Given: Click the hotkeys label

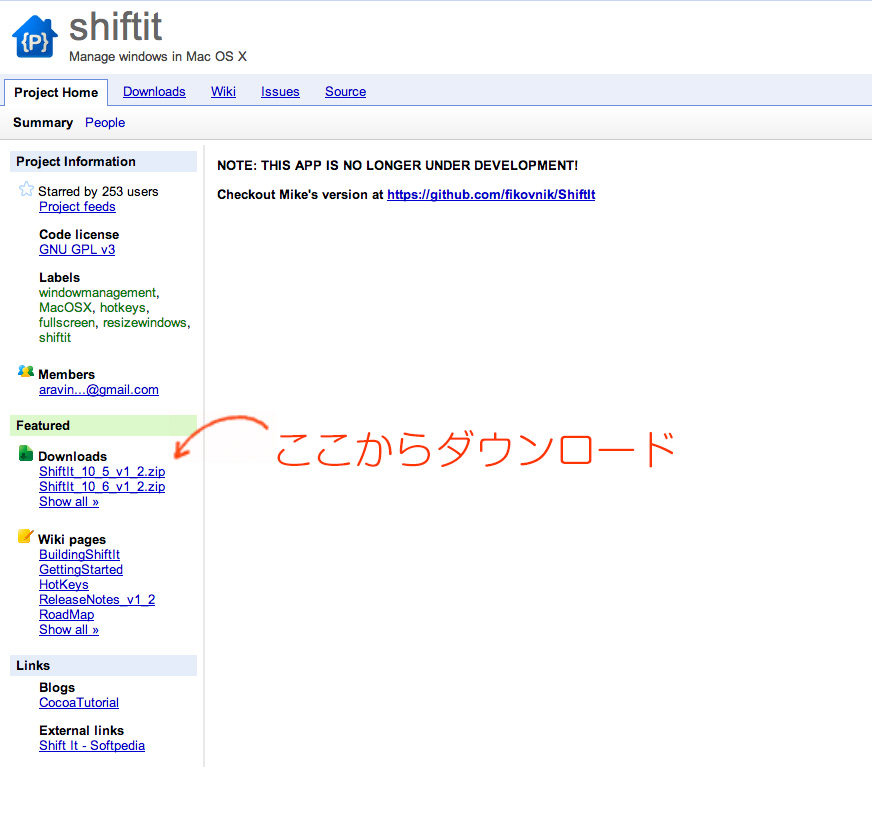Looking at the screenshot, I should [123, 307].
